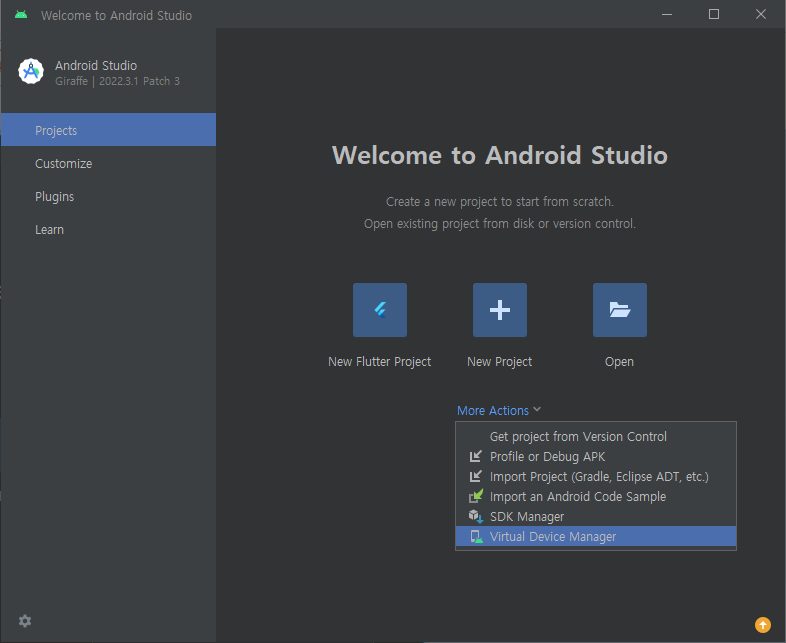Choose Import Project (Gradle, Eclipse ADT, etc.)
Image resolution: width=786 pixels, height=643 pixels.
(x=596, y=477)
